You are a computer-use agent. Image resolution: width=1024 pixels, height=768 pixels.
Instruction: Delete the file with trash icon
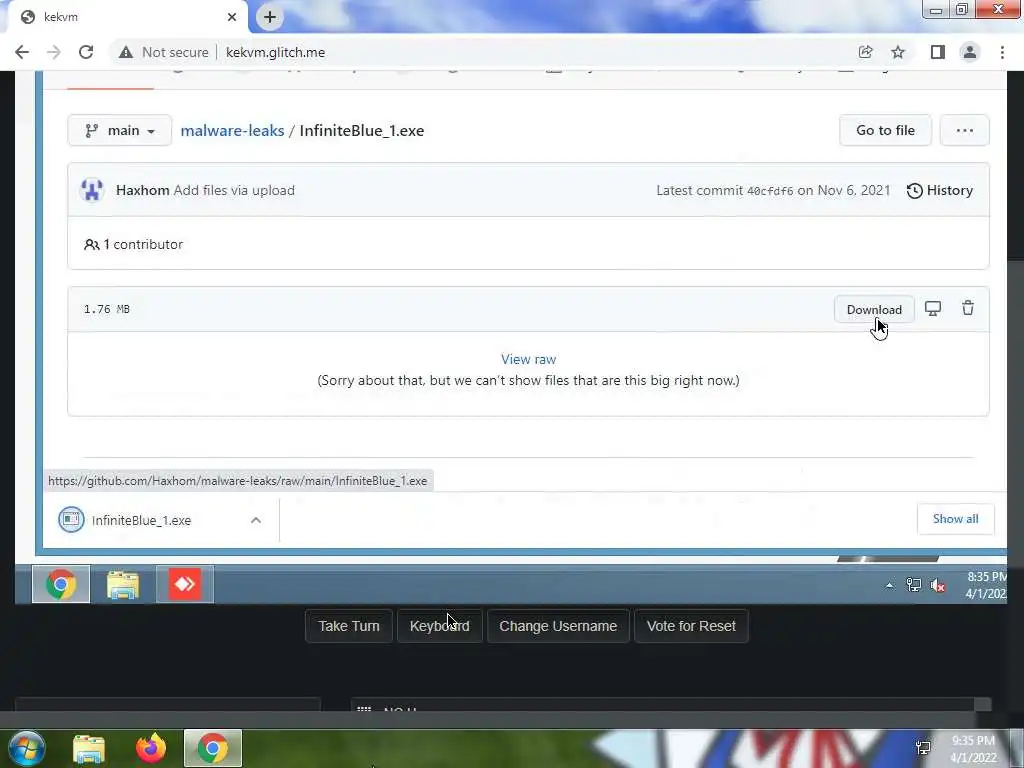[x=968, y=308]
